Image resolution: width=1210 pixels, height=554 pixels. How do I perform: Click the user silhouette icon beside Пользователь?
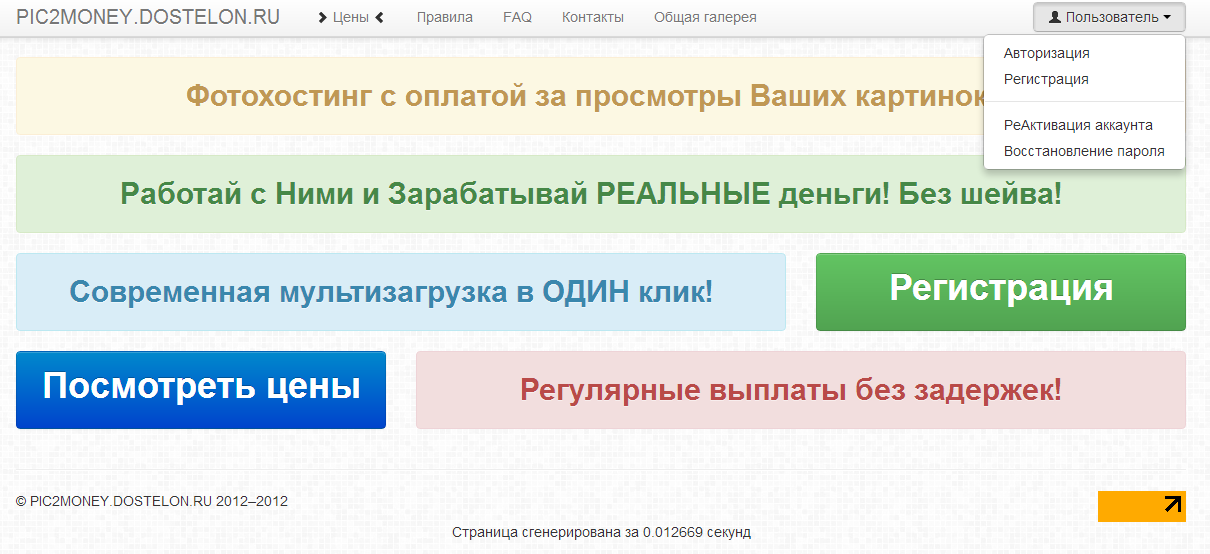[x=1054, y=17]
